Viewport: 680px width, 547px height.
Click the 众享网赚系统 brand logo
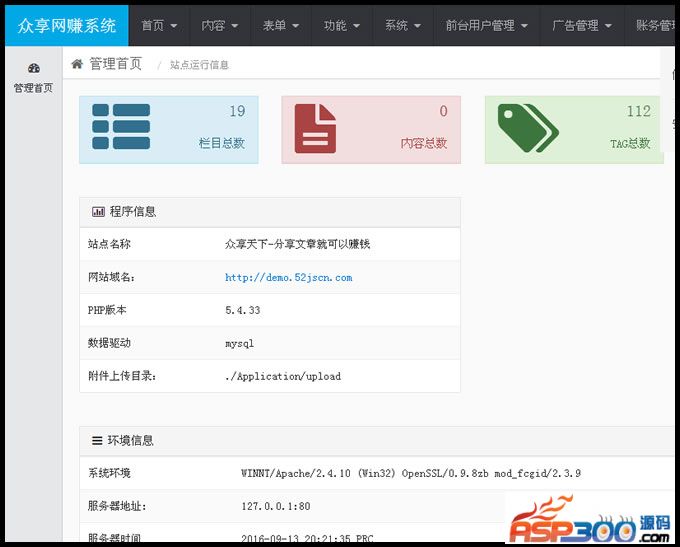(67, 26)
